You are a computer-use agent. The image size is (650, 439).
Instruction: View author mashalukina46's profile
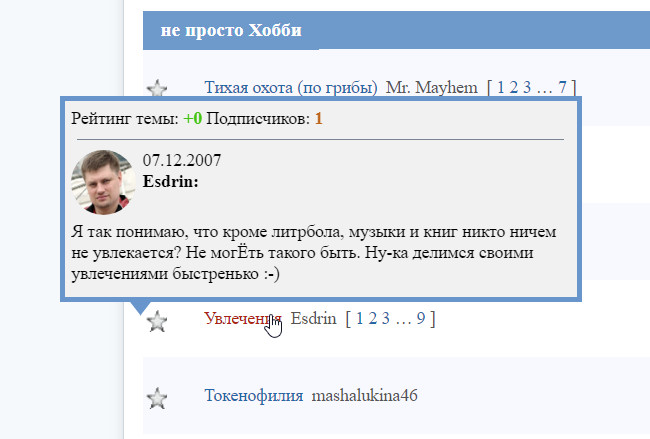(364, 395)
